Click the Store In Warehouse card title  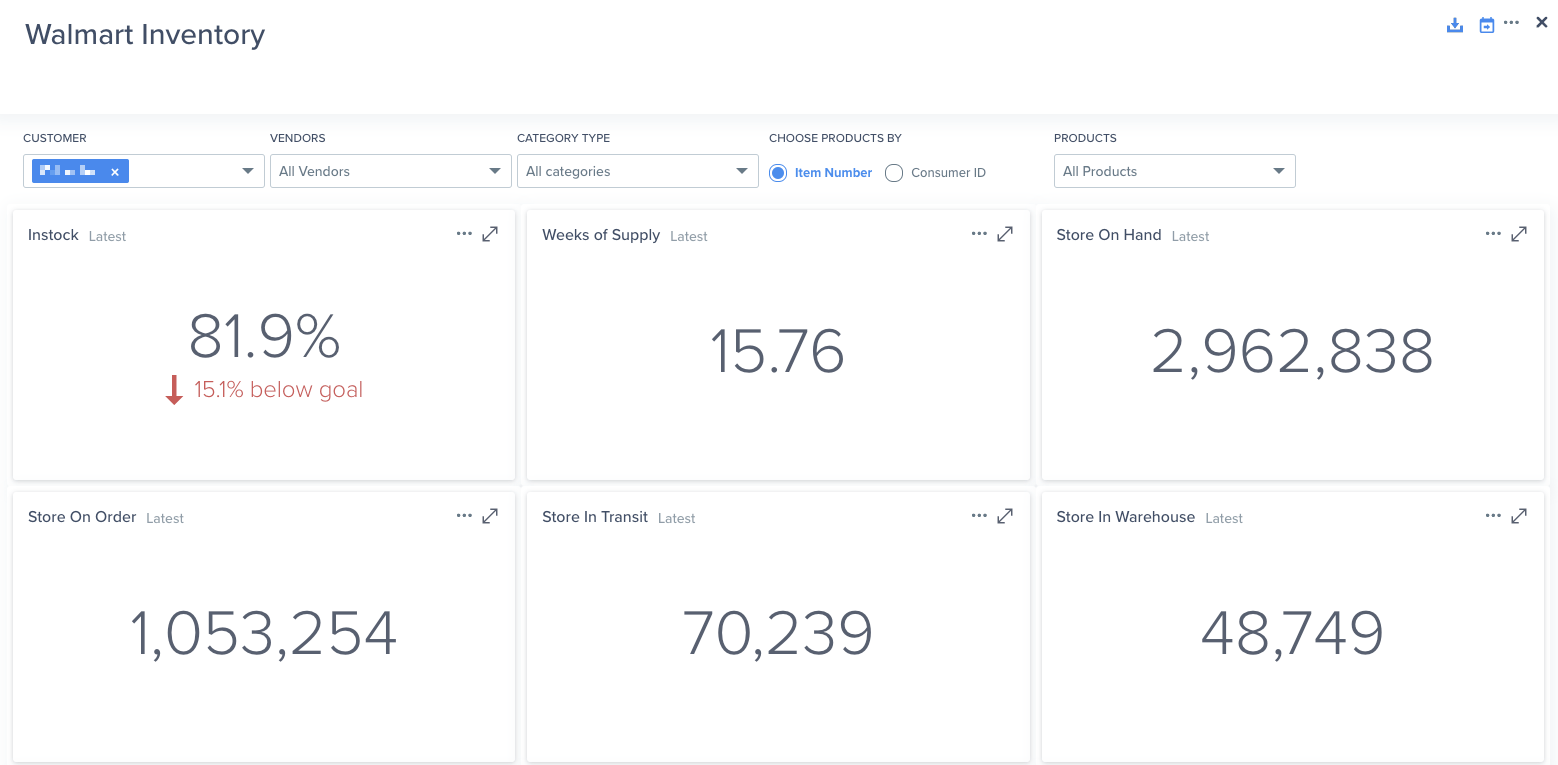[x=1126, y=517]
